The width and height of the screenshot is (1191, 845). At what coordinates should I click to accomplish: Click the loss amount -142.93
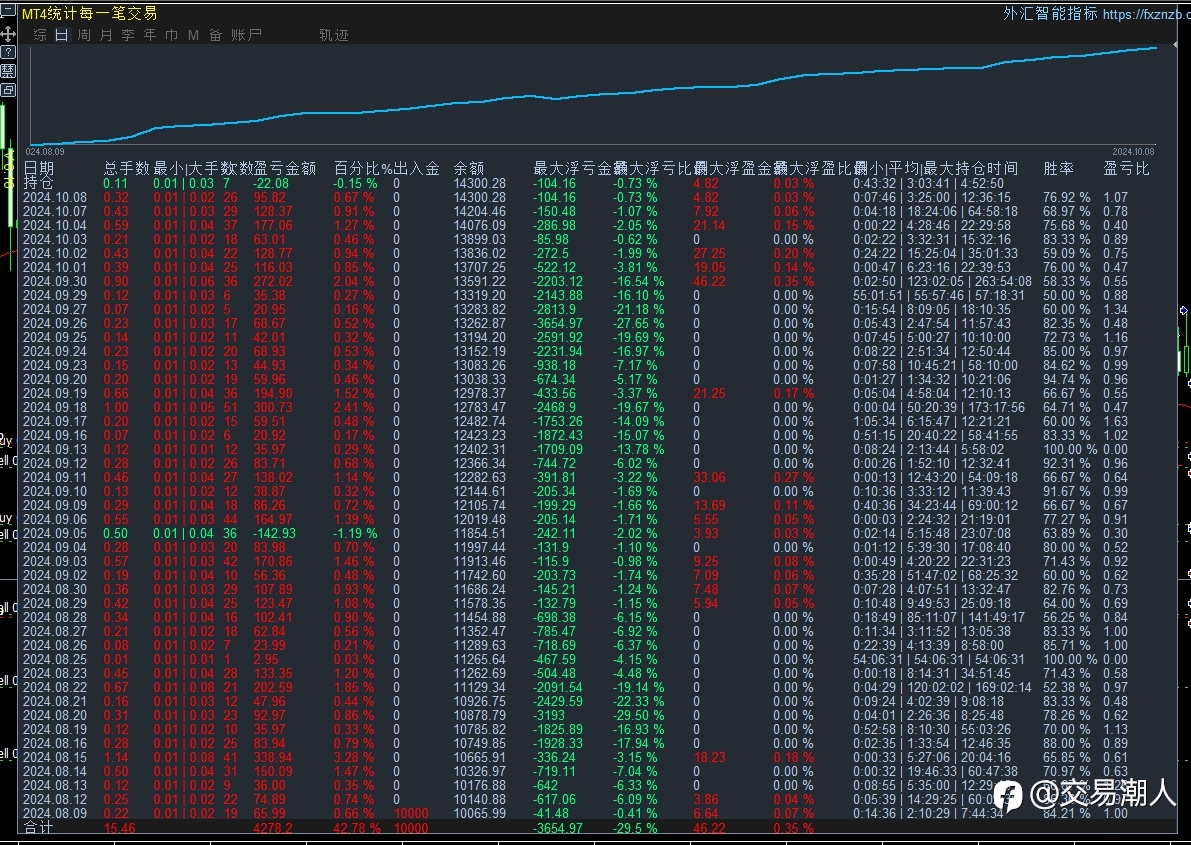tap(274, 533)
